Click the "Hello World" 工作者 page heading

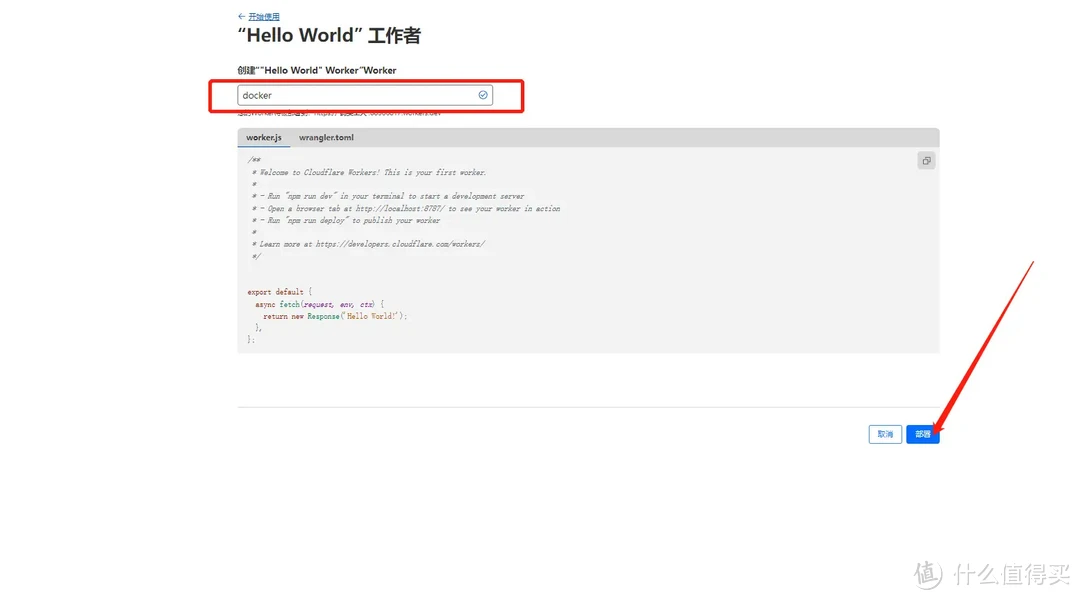(329, 37)
